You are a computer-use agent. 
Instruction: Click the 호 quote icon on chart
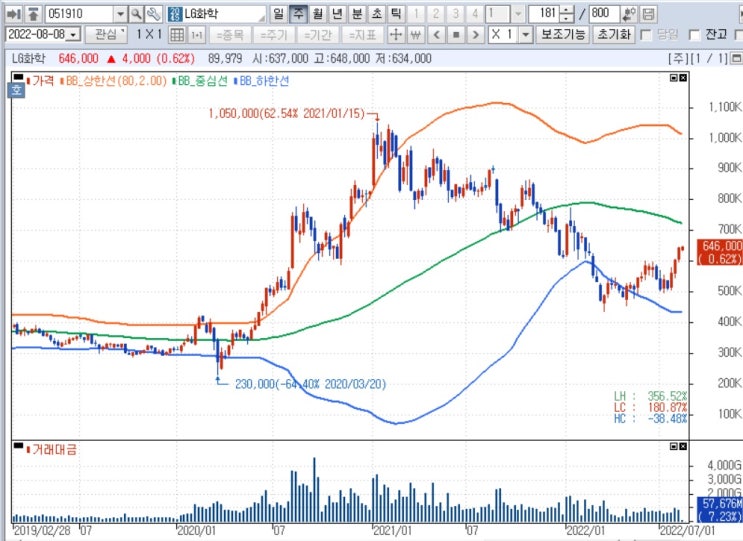pyautogui.click(x=17, y=90)
